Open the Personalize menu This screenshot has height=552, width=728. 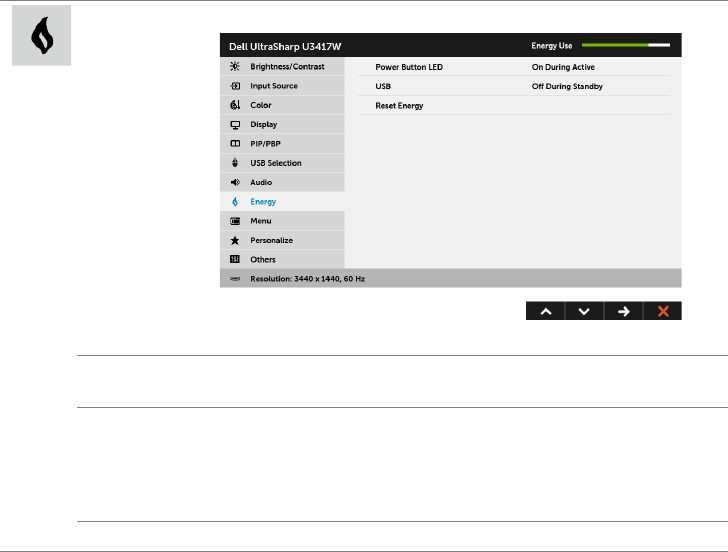[x=282, y=240]
